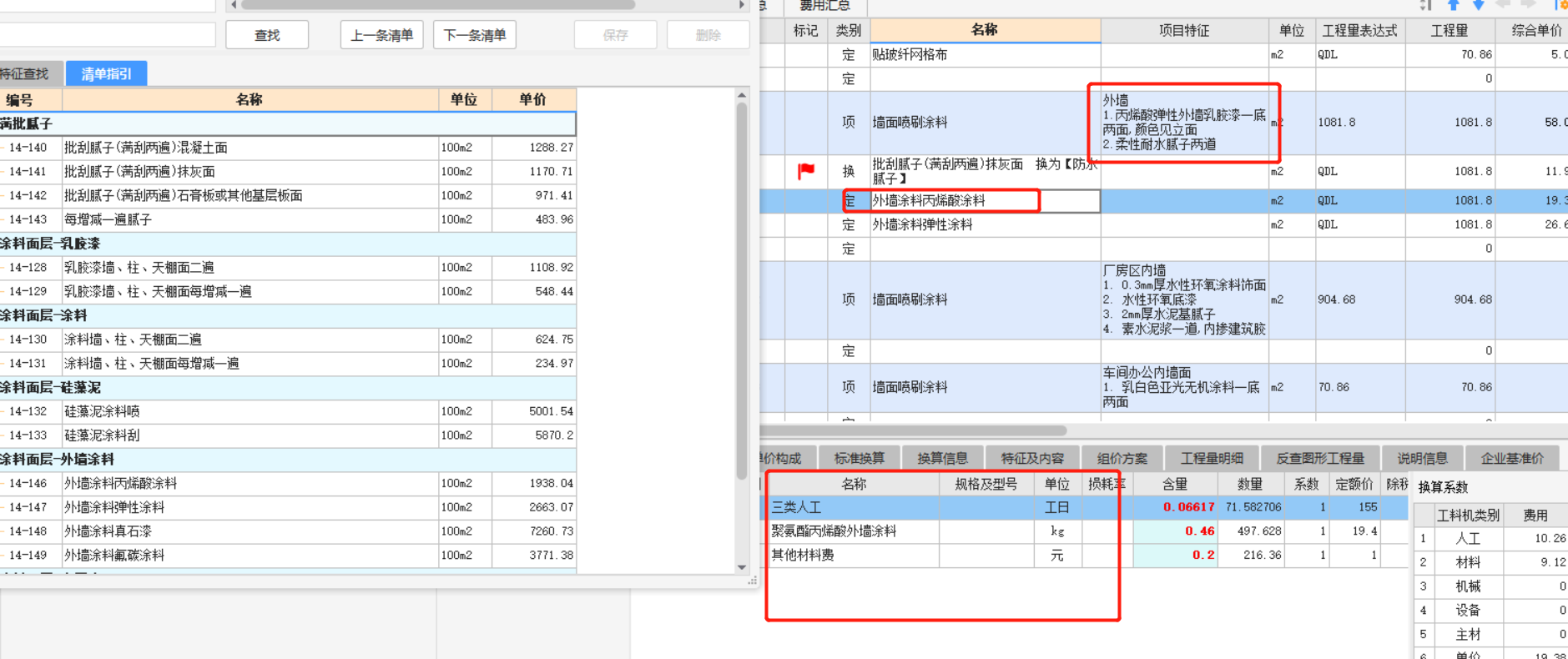Select the 涂料面层-硅藻泥 category row
The image size is (1568, 659).
(x=288, y=387)
